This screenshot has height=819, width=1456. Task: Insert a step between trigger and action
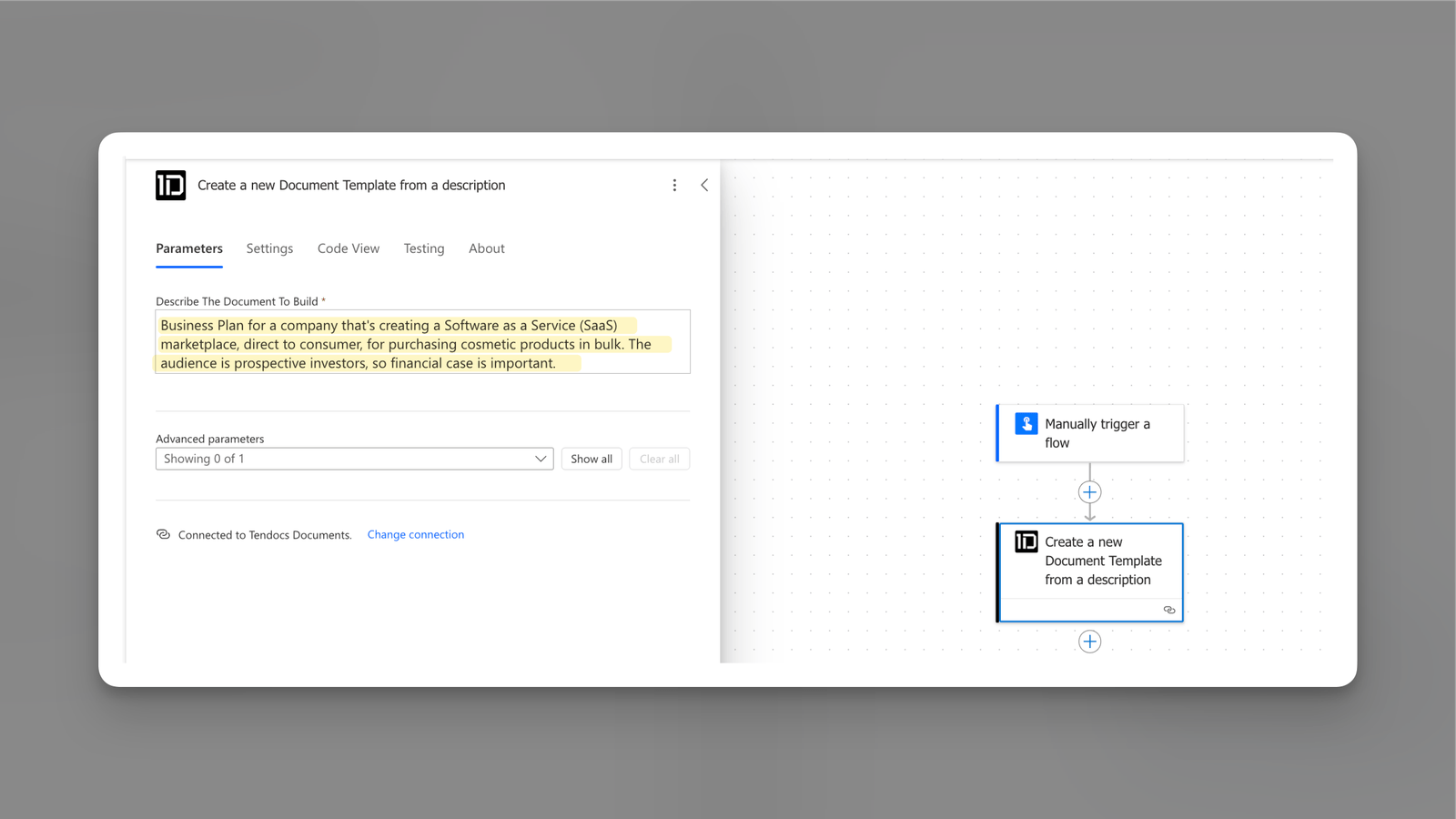pos(1089,492)
